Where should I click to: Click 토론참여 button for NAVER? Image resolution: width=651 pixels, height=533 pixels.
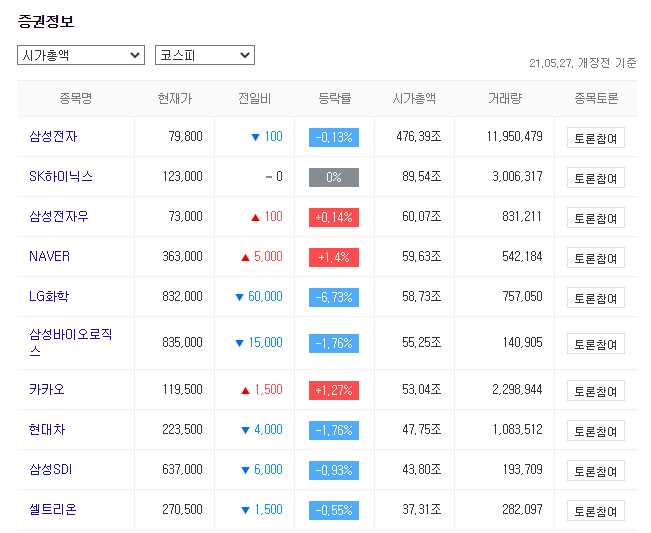pyautogui.click(x=596, y=257)
